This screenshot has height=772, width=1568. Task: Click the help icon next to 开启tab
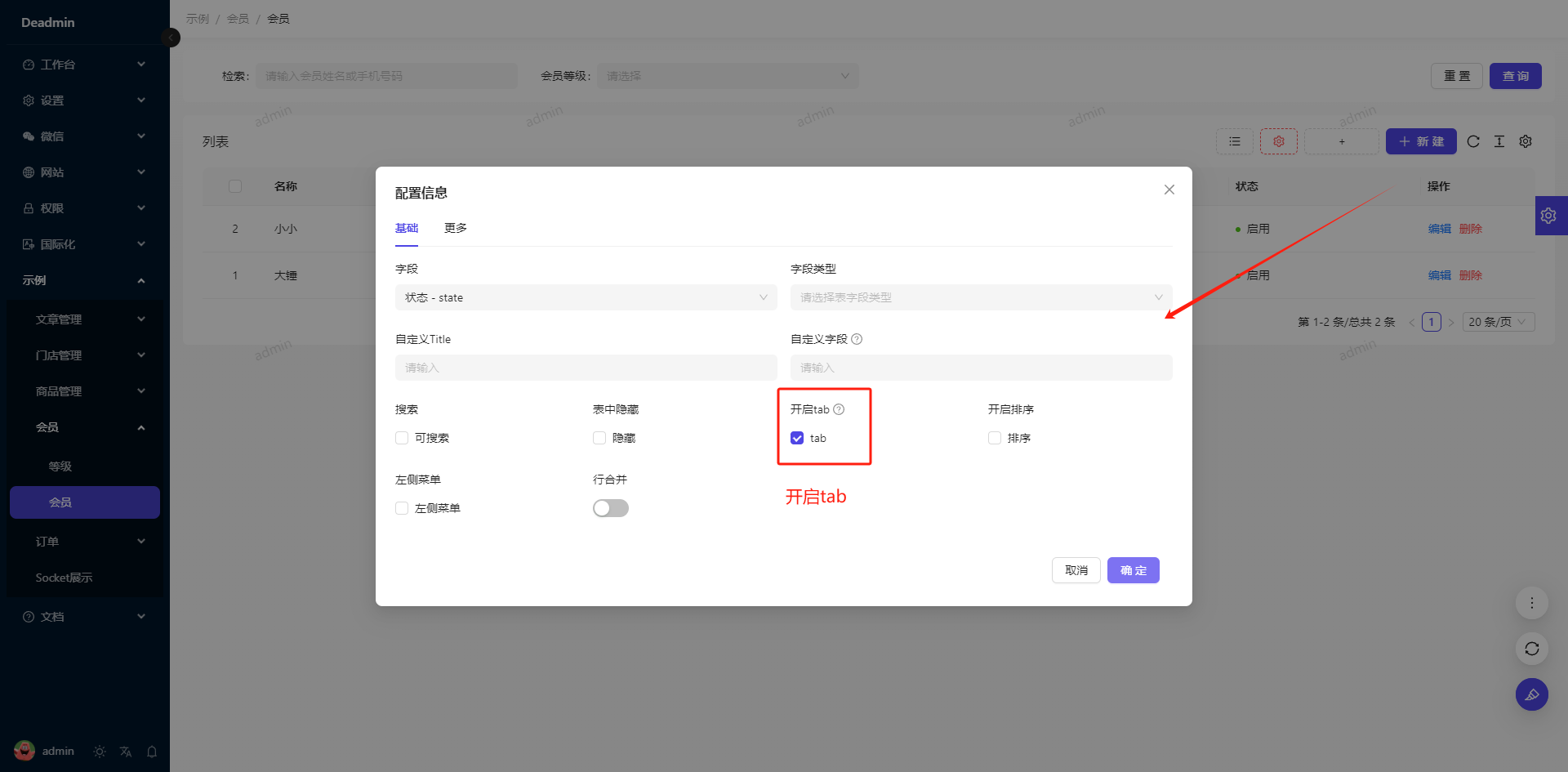tap(839, 409)
